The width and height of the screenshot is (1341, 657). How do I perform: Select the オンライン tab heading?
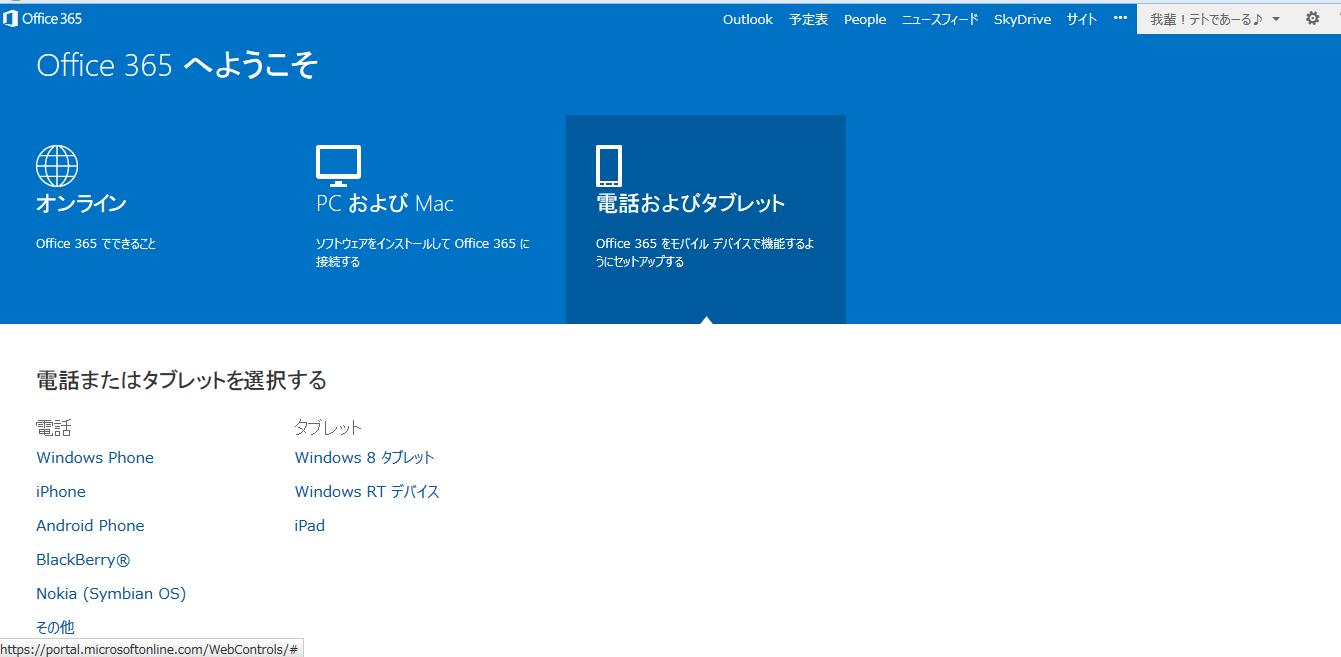pos(81,203)
